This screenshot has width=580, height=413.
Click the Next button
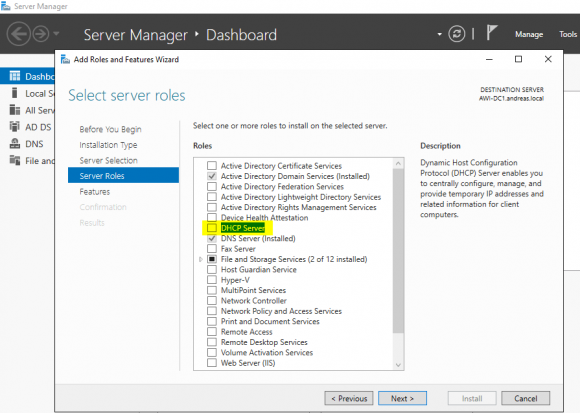click(402, 398)
